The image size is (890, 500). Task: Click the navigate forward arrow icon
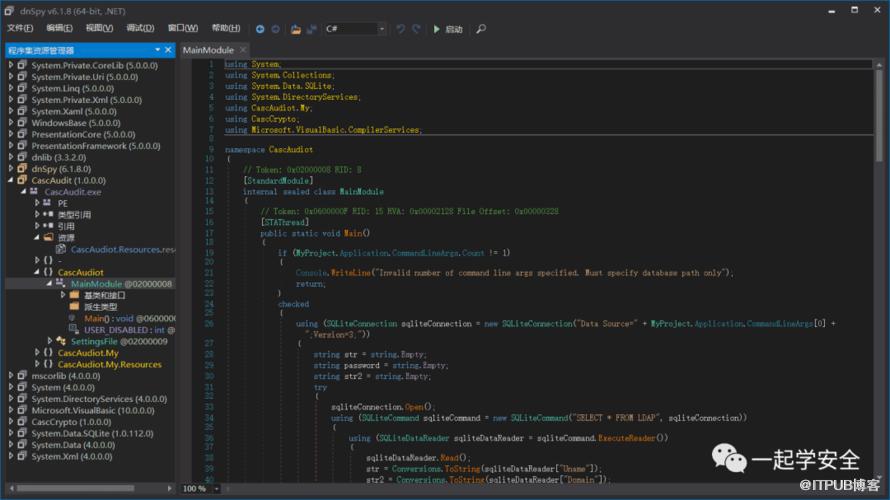[276, 29]
